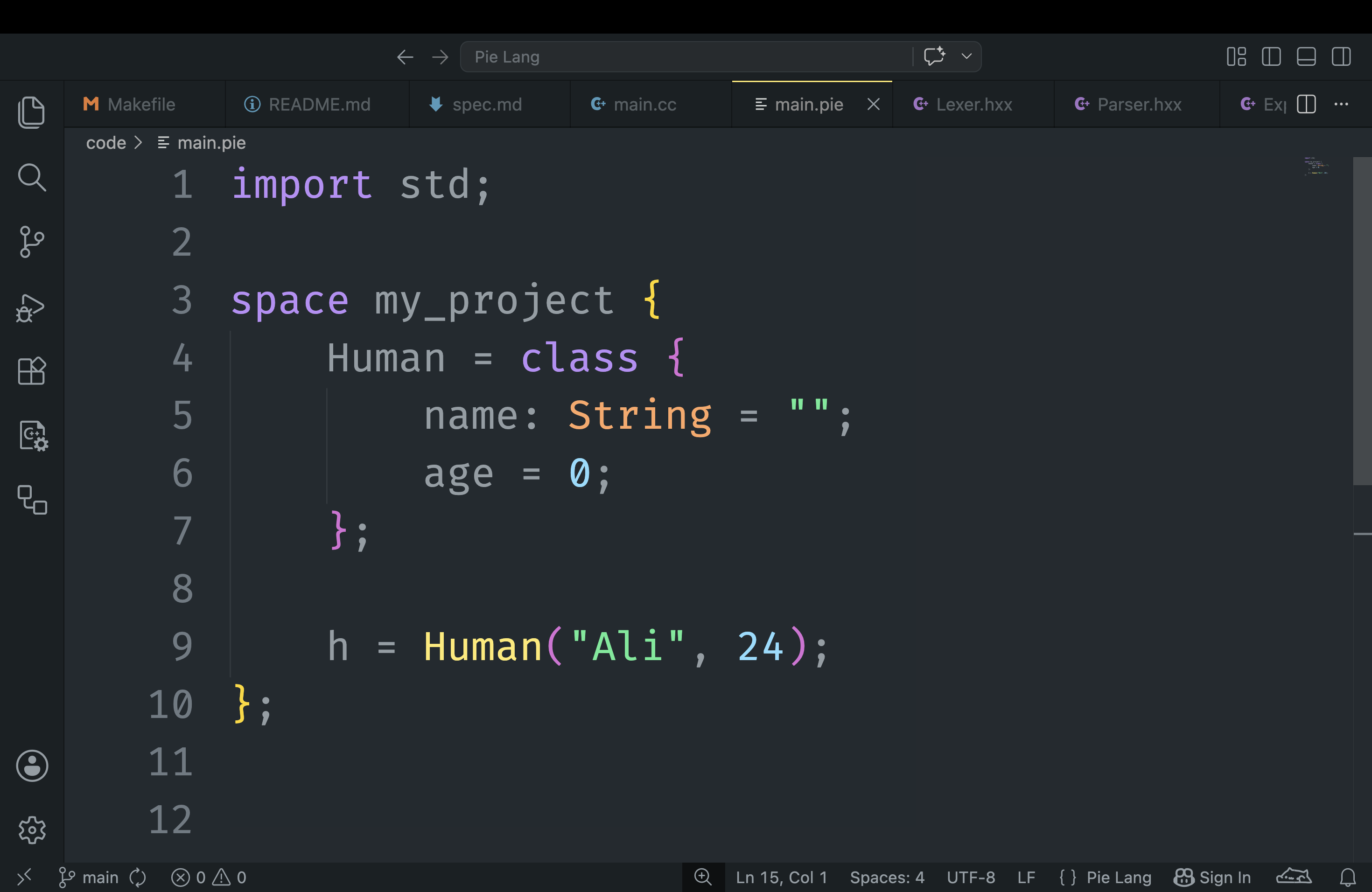Open the Search view in activity bar
1372x892 pixels.
click(x=32, y=177)
